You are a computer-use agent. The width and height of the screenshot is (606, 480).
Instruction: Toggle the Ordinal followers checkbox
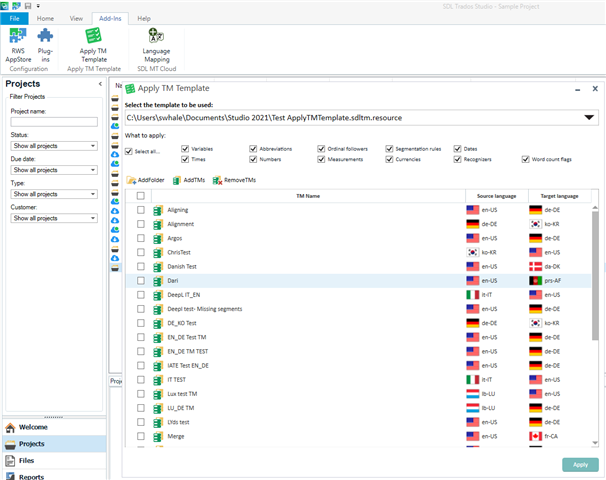coord(321,149)
